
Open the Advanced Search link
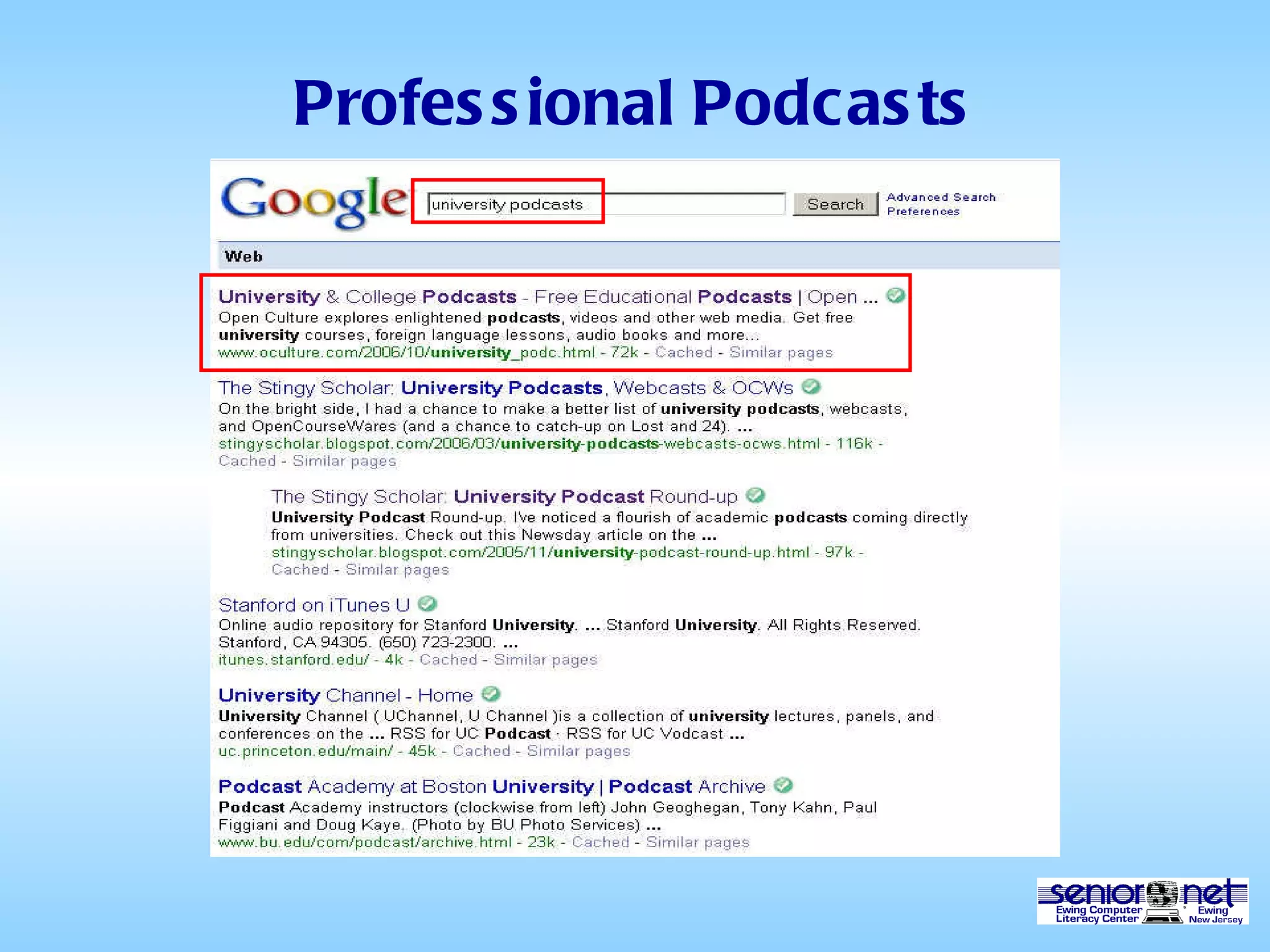coord(941,197)
